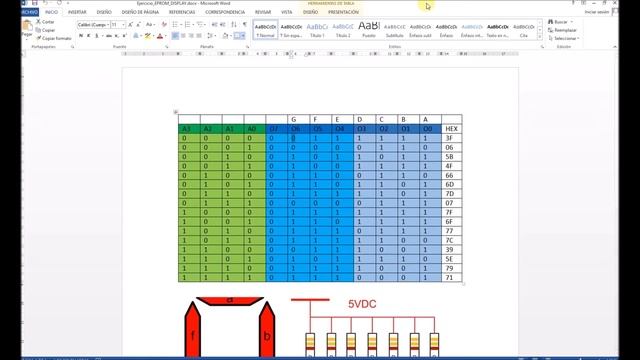Image resolution: width=640 pixels, height=360 pixels.
Task: Open CORRESPONDENCIA tab
Action: coord(225,12)
